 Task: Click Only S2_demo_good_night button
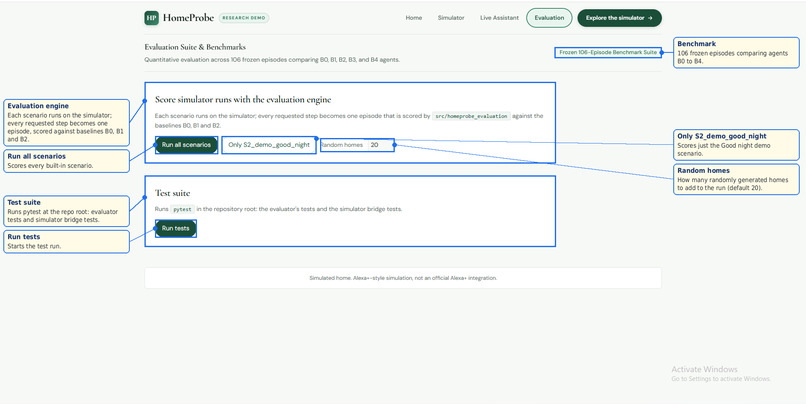point(269,145)
